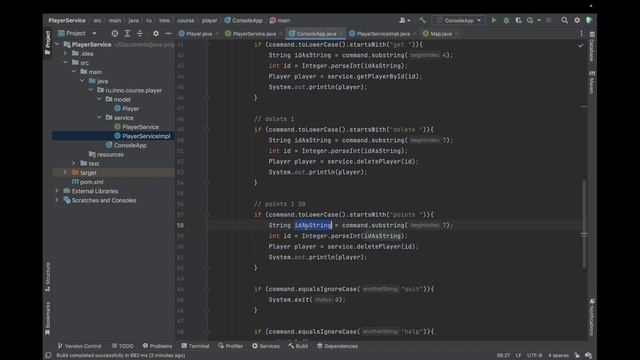The height and width of the screenshot is (360, 640).
Task: Open the Bookmarks tool window
Action: tap(48, 318)
